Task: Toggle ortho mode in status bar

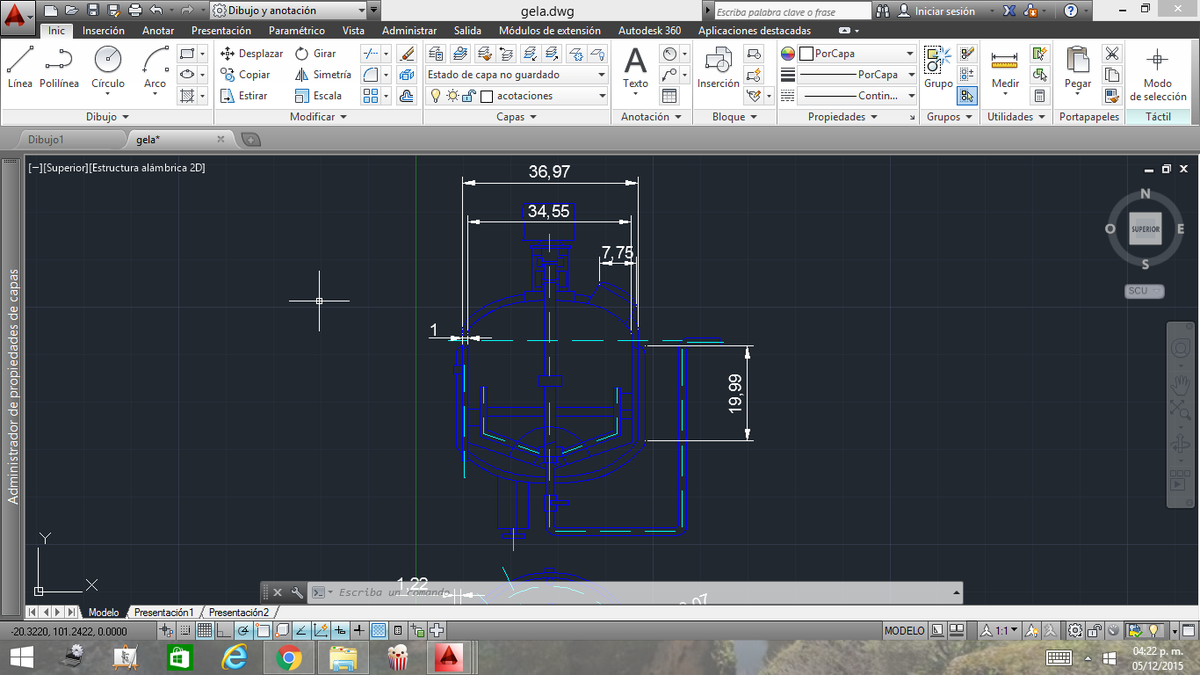Action: click(223, 631)
